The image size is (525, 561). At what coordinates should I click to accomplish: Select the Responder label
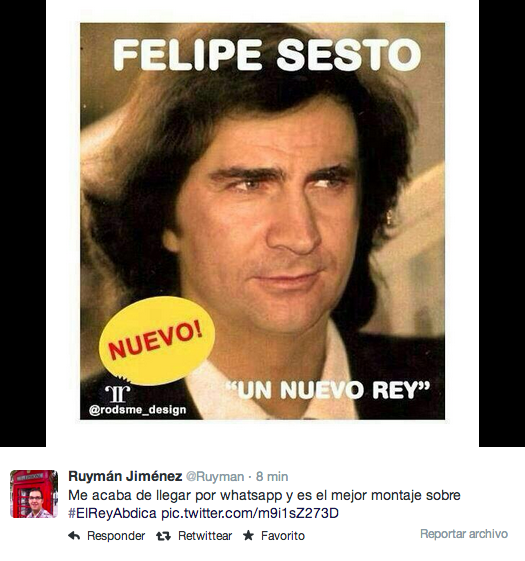[x=116, y=536]
